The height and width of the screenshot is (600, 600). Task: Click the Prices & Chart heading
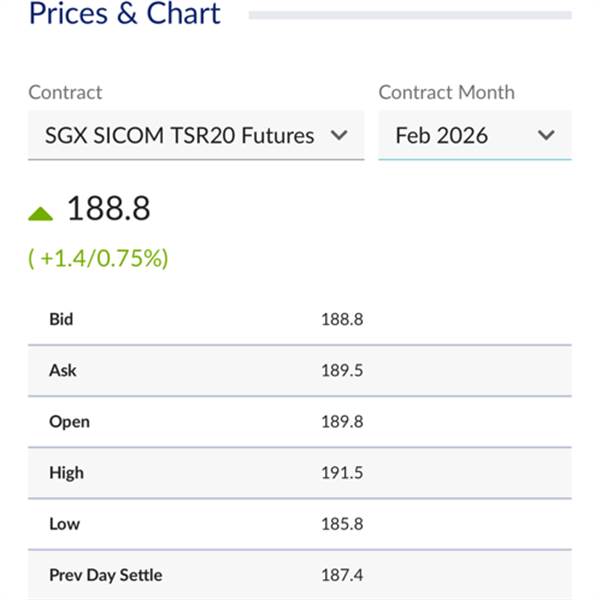coord(125,14)
